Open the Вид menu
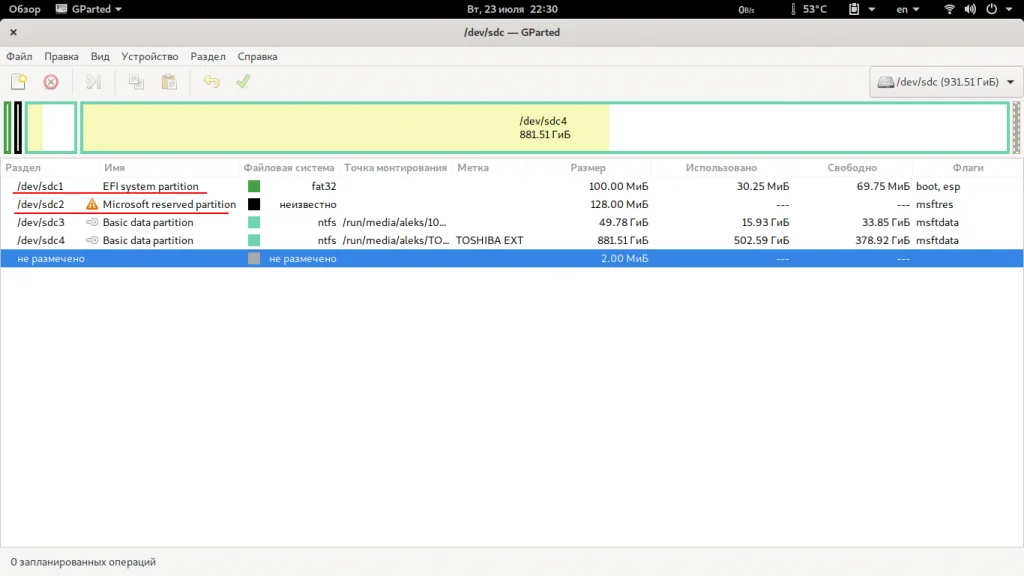 [100, 56]
